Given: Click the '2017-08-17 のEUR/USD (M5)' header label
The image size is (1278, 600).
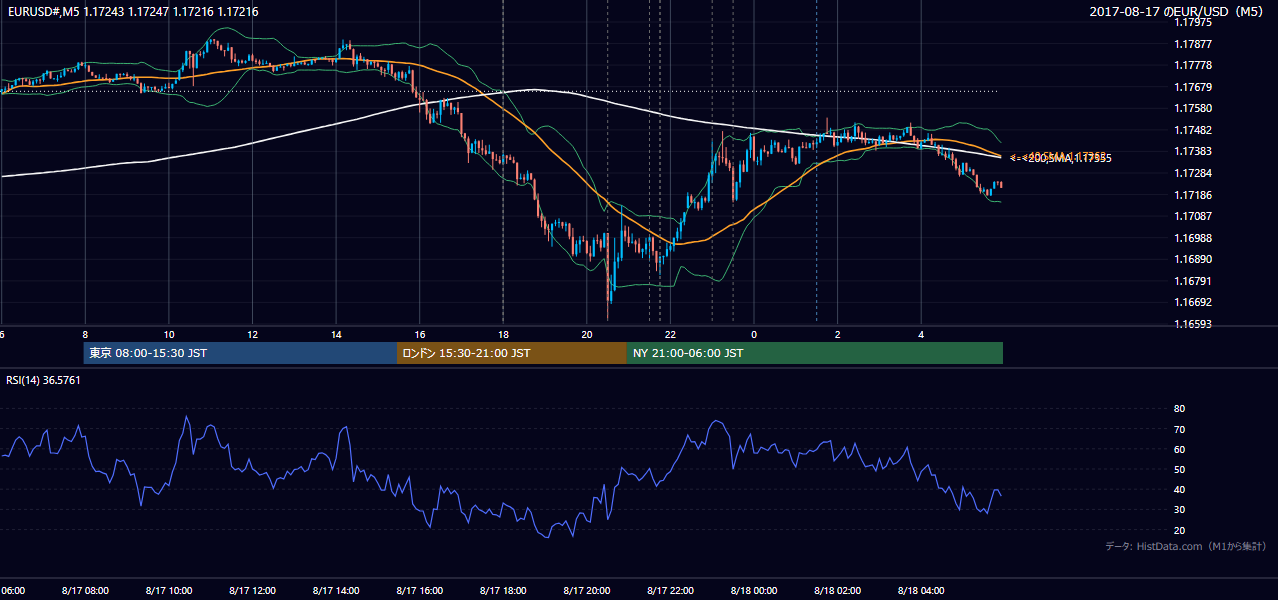Looking at the screenshot, I should pos(1178,11).
